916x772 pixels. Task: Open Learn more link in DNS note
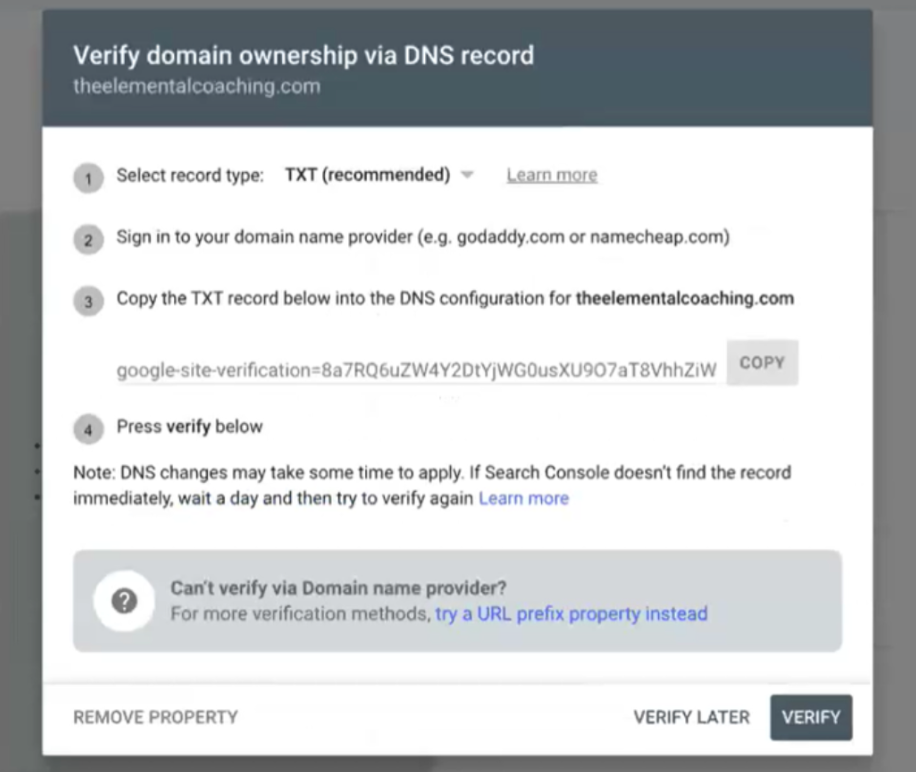pos(523,498)
